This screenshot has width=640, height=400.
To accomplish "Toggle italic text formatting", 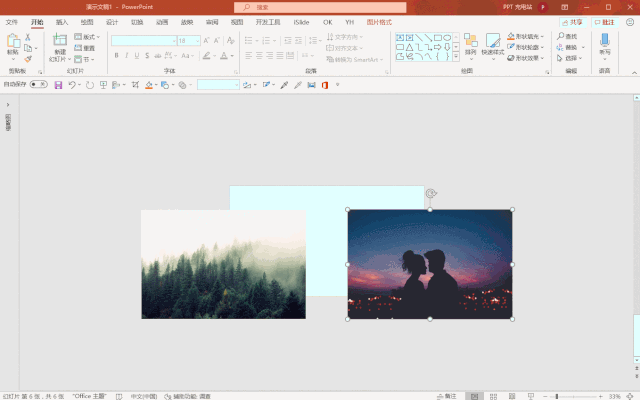I will 127,56.
